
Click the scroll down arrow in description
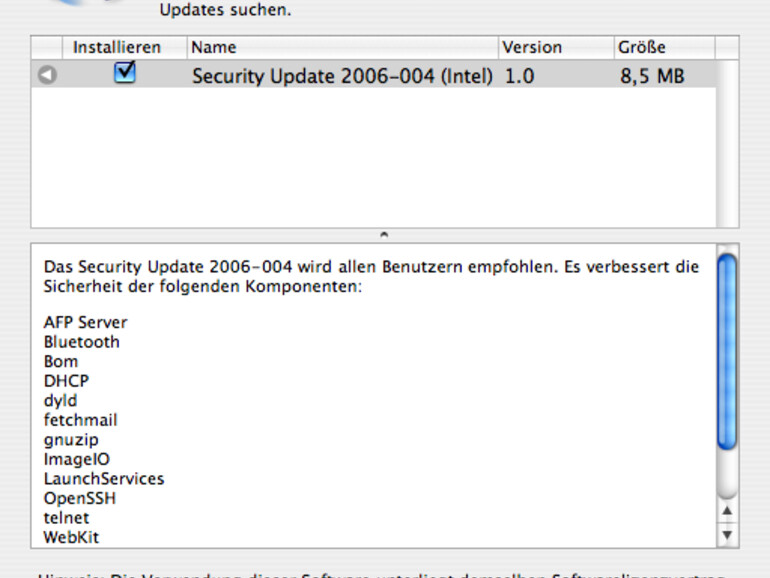coord(727,534)
